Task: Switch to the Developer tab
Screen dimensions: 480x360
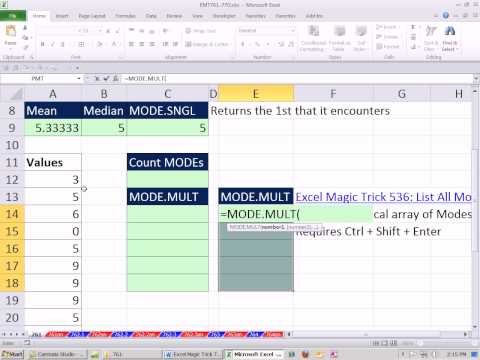Action: point(224,16)
